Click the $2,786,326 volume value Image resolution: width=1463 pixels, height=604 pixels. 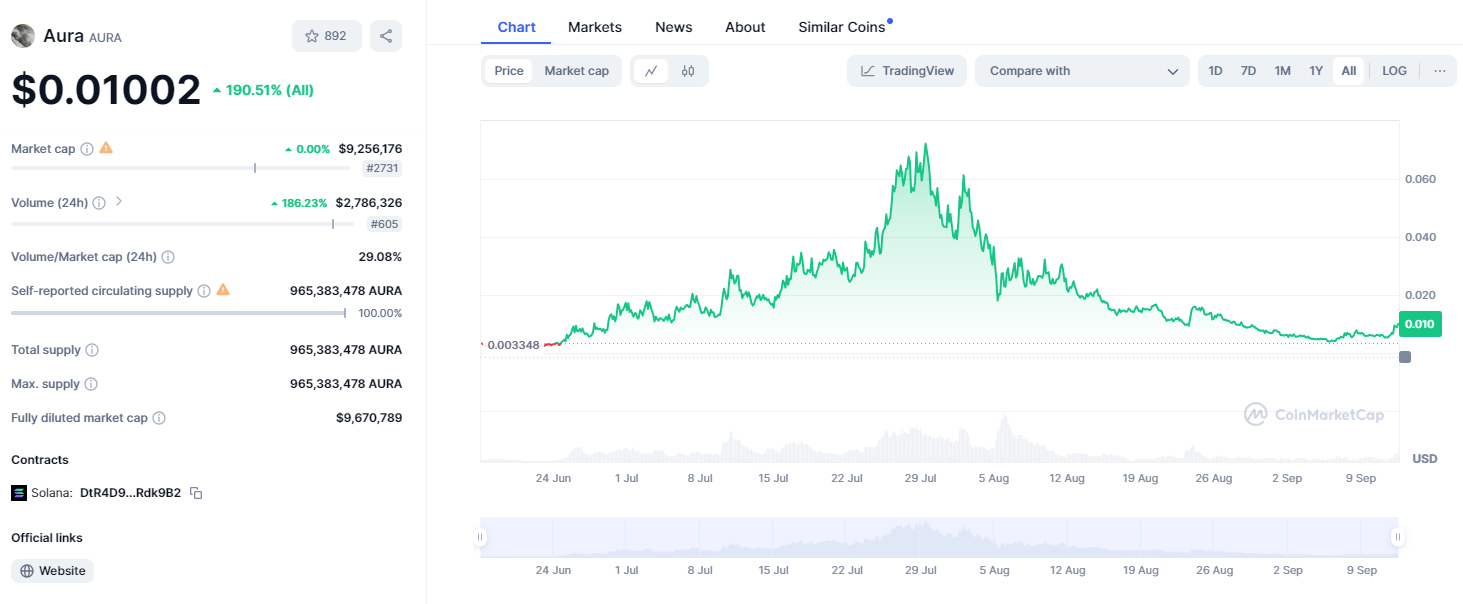pyautogui.click(x=369, y=203)
